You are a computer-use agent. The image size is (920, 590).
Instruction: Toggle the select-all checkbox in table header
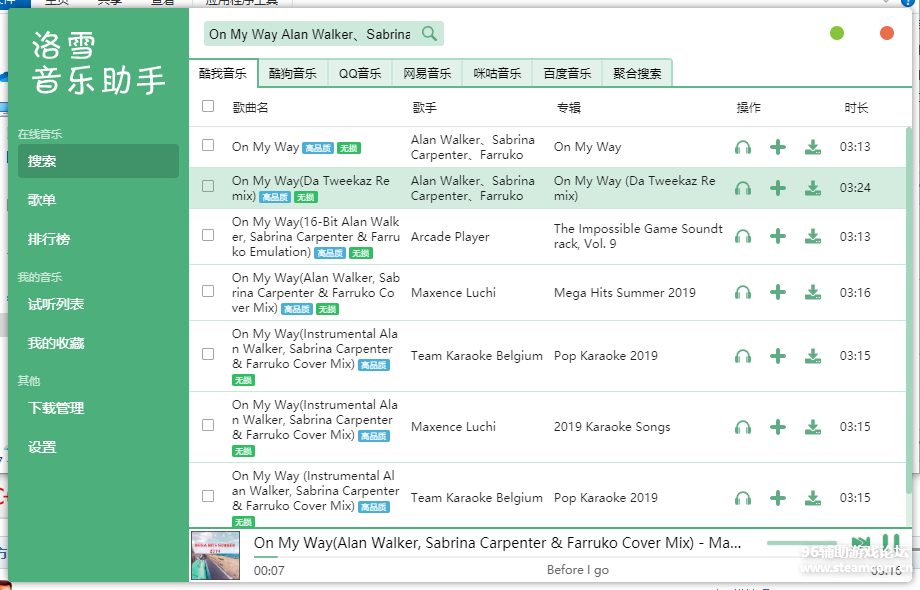208,106
